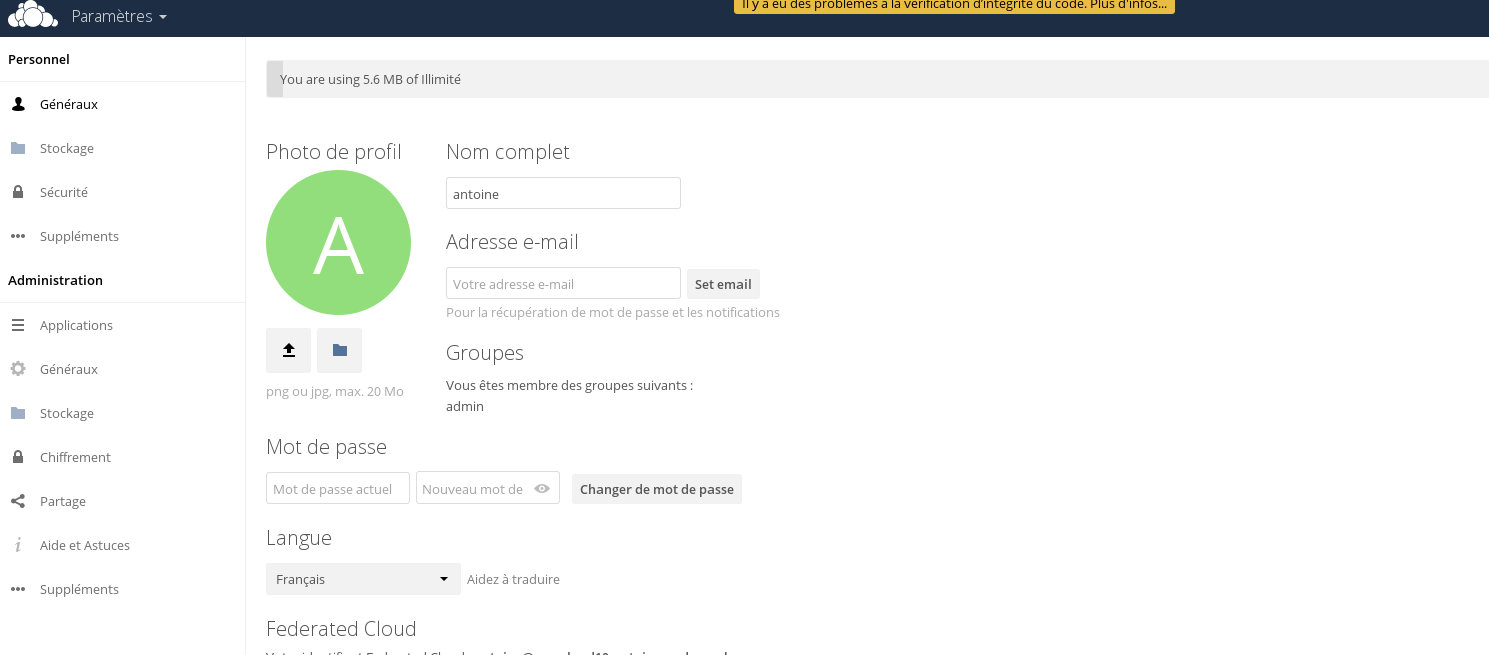Click the Changer de mot de passe button
This screenshot has height=655, width=1489.
click(656, 489)
